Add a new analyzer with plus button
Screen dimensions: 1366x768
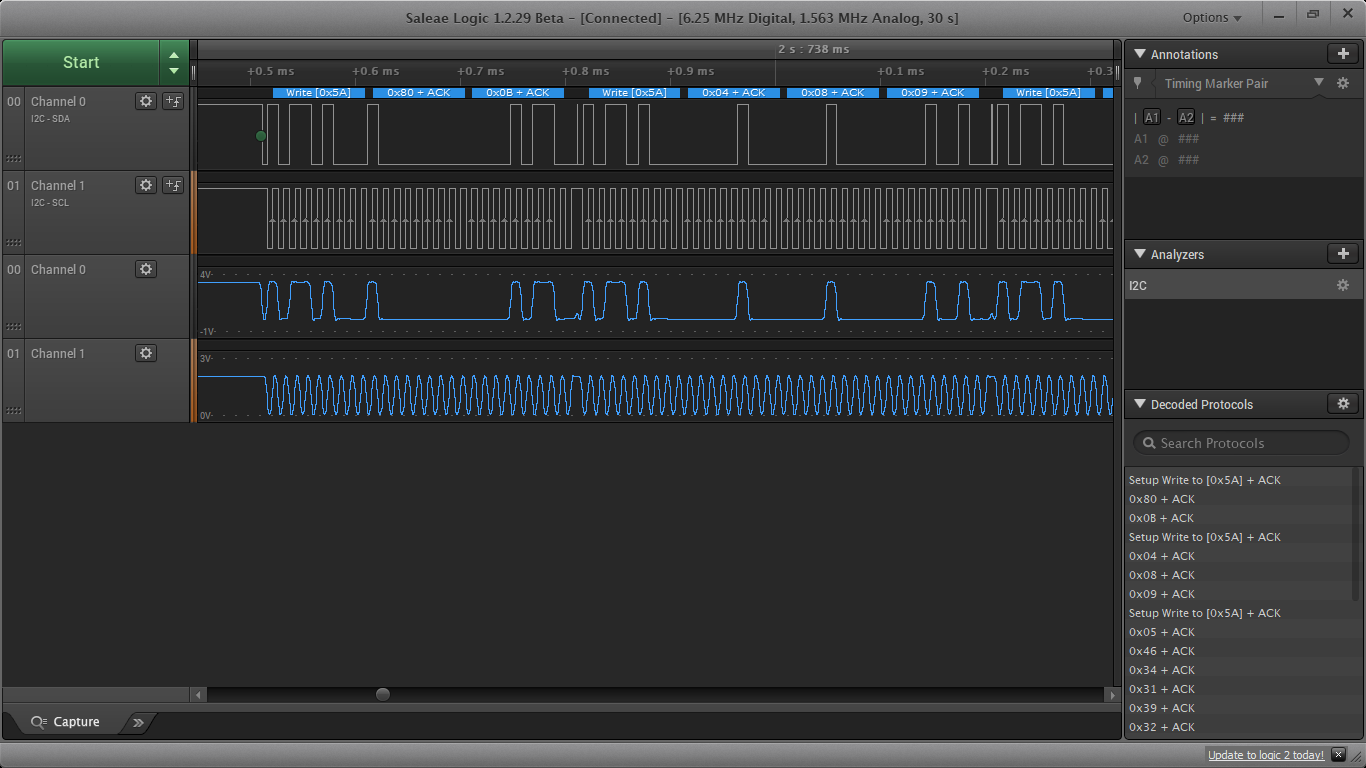coord(1343,254)
